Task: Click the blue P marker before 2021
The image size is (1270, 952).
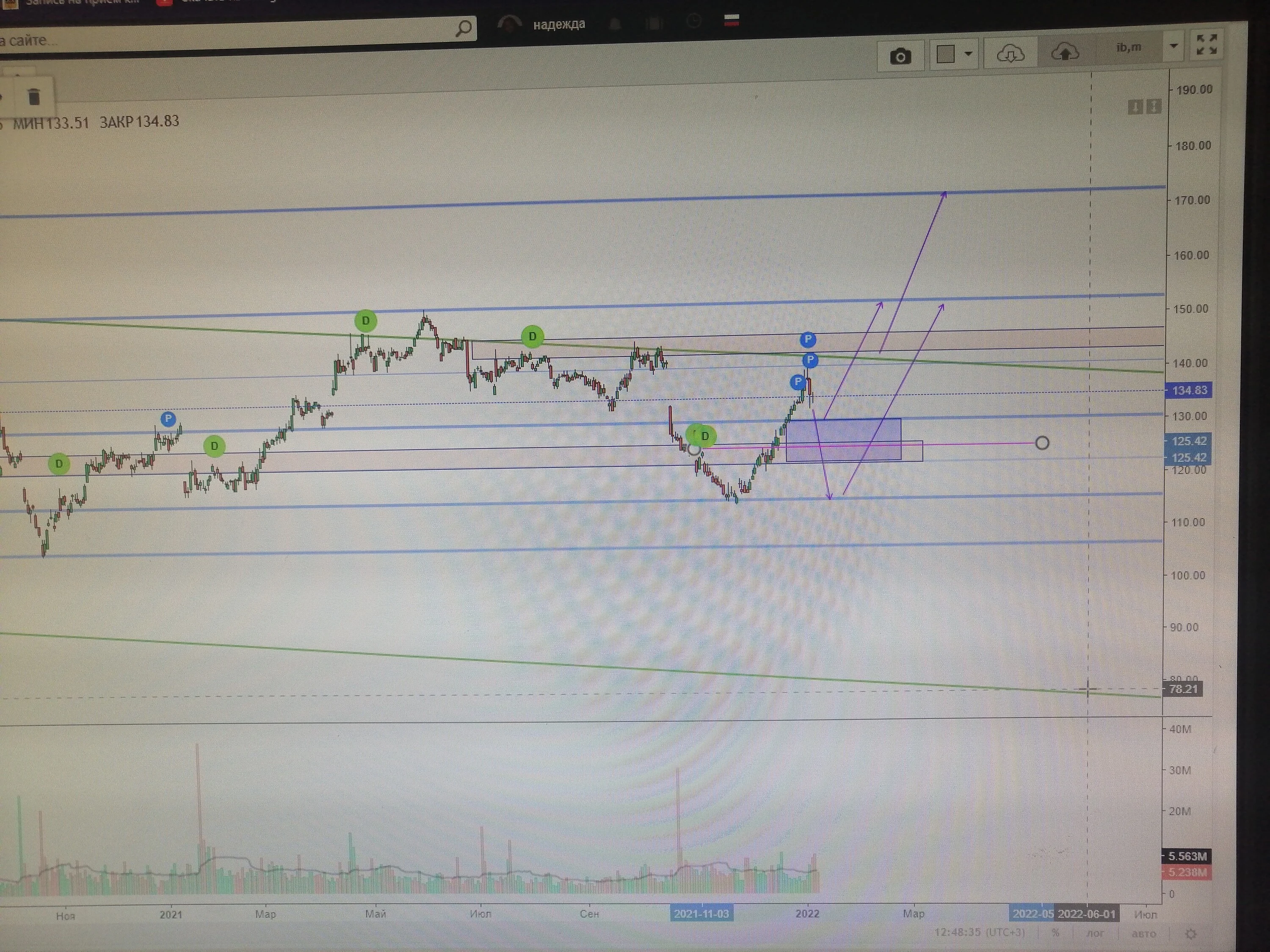Action: (168, 419)
